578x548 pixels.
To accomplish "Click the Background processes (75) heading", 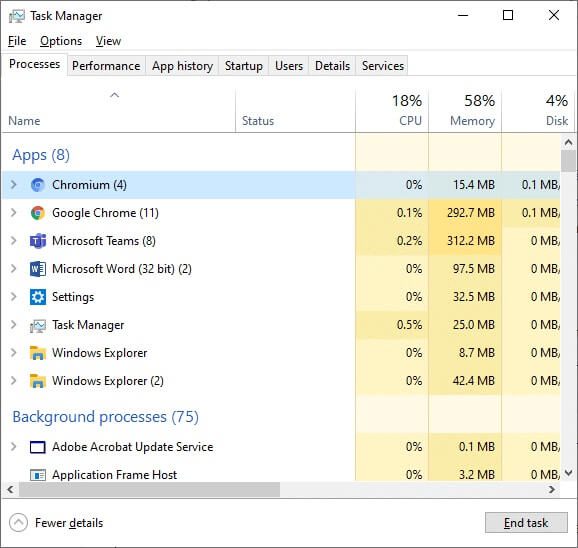I will [x=105, y=417].
